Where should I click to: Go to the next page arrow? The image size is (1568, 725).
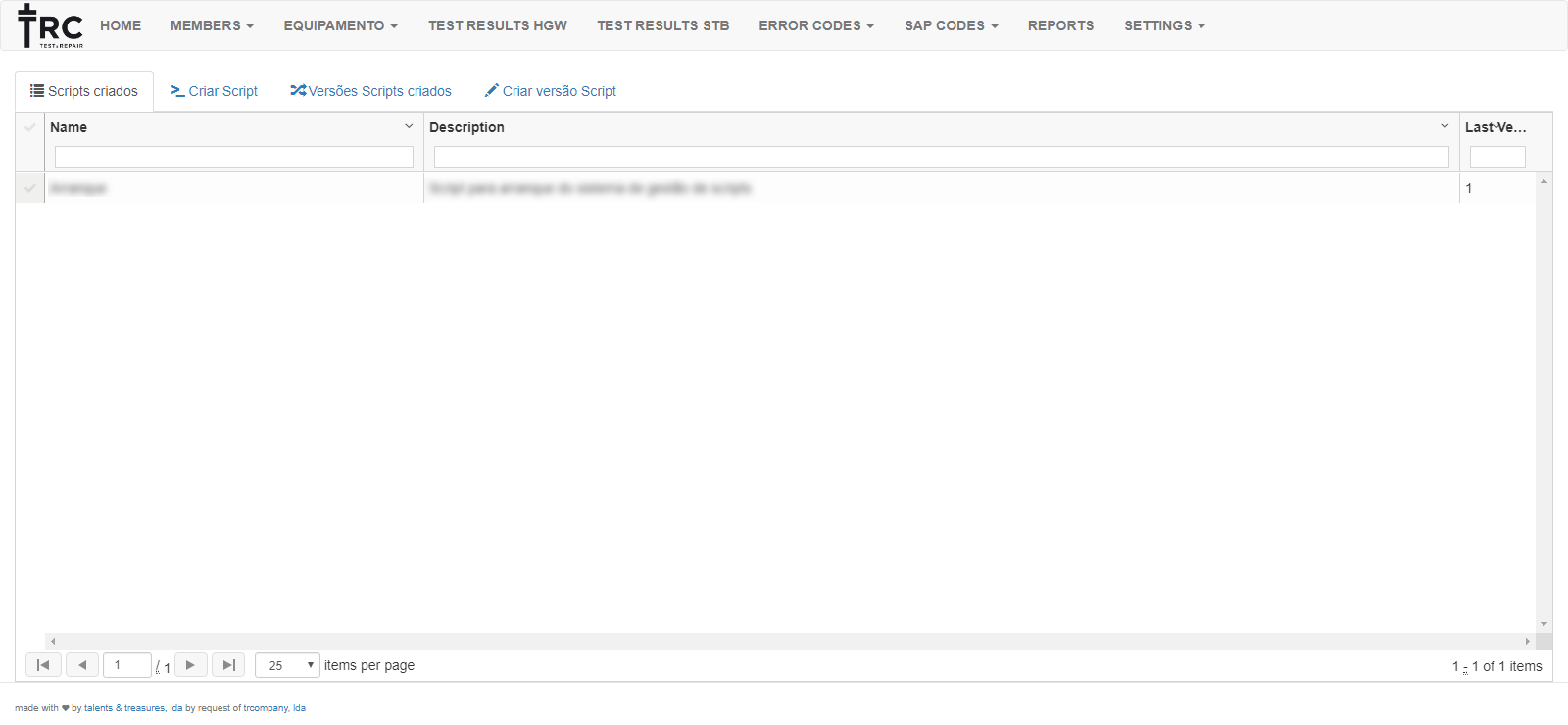pyautogui.click(x=190, y=665)
